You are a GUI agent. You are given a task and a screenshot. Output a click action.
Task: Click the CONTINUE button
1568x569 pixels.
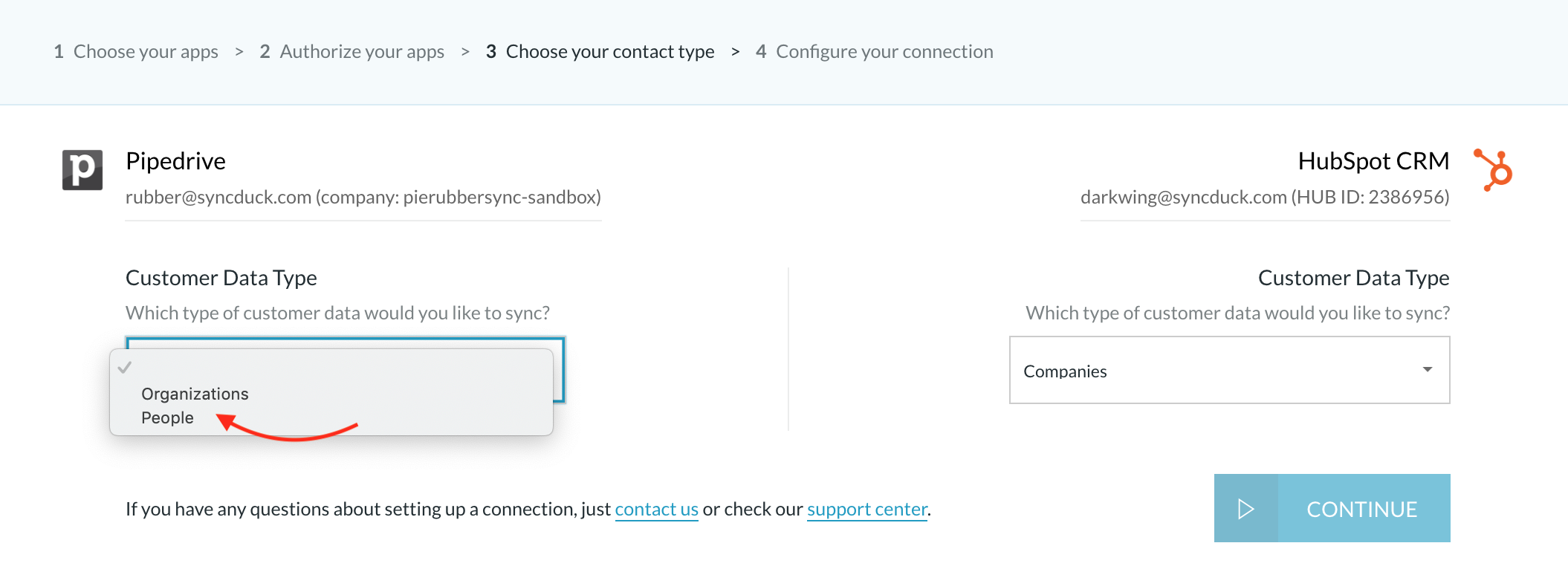pyautogui.click(x=1332, y=508)
